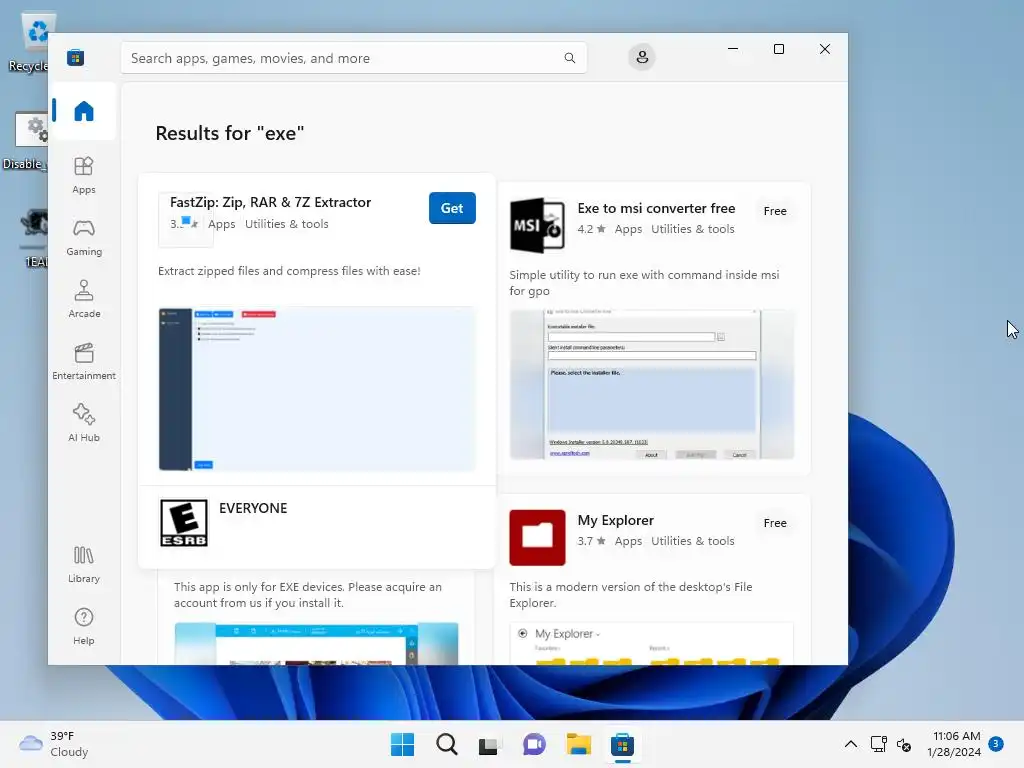Go to Gaming section
The width and height of the screenshot is (1024, 768).
[84, 237]
